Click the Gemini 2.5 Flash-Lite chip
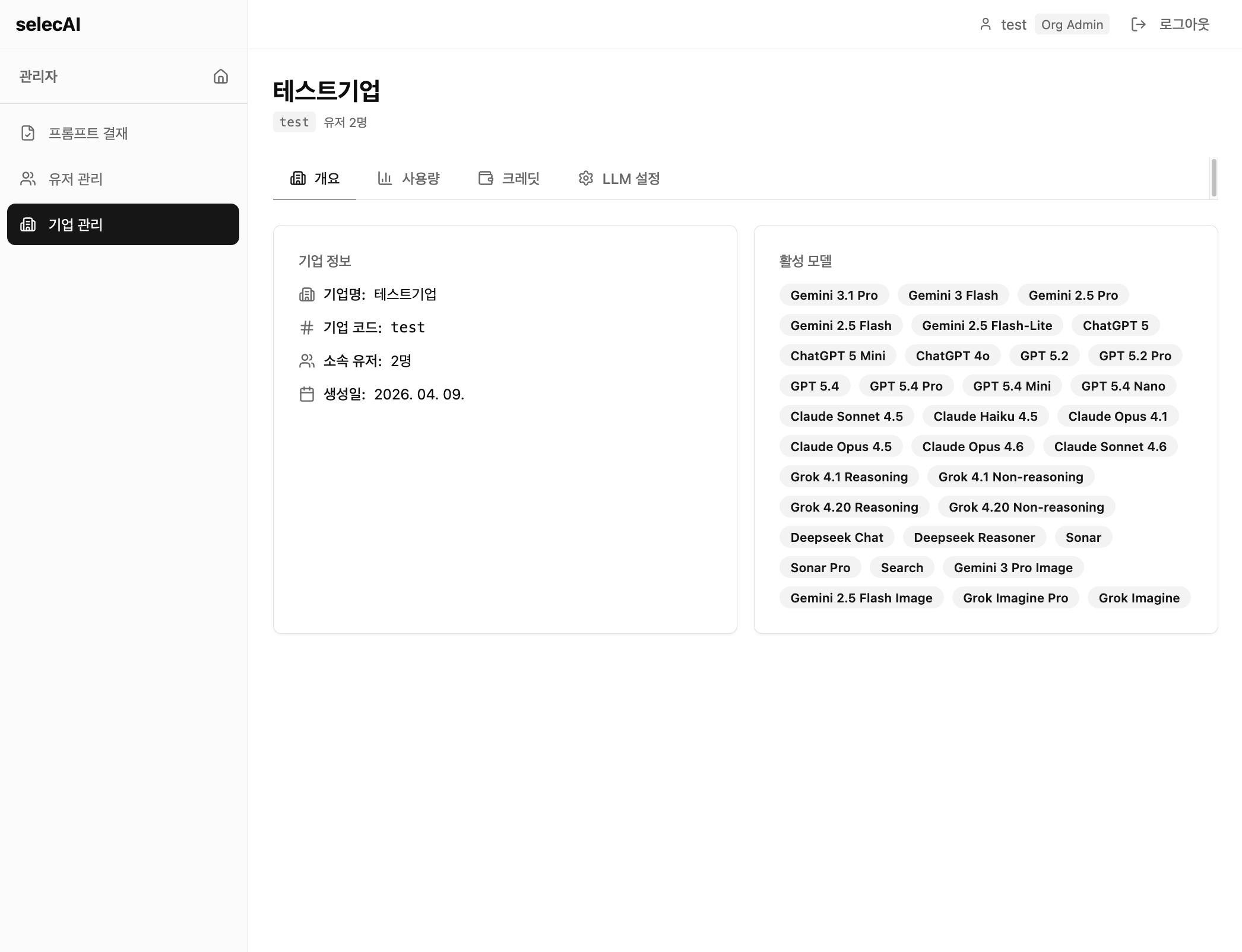The height and width of the screenshot is (952, 1242). (987, 325)
